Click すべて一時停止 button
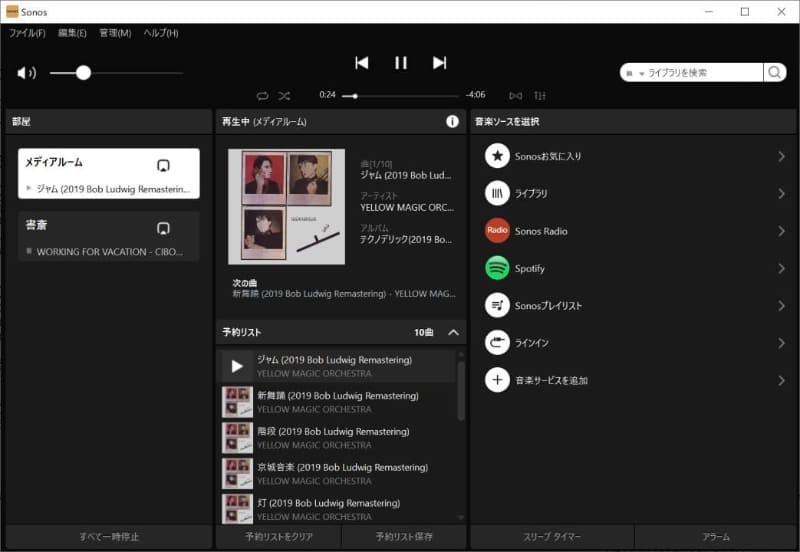Viewport: 800px width, 552px height. tap(109, 537)
